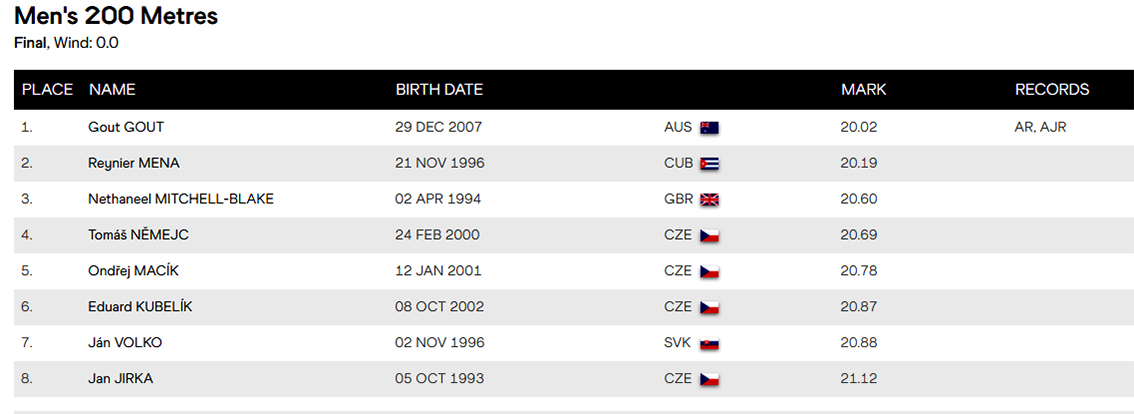The height and width of the screenshot is (414, 1134).
Task: Open Gout GOUT athlete profile
Action: point(126,127)
